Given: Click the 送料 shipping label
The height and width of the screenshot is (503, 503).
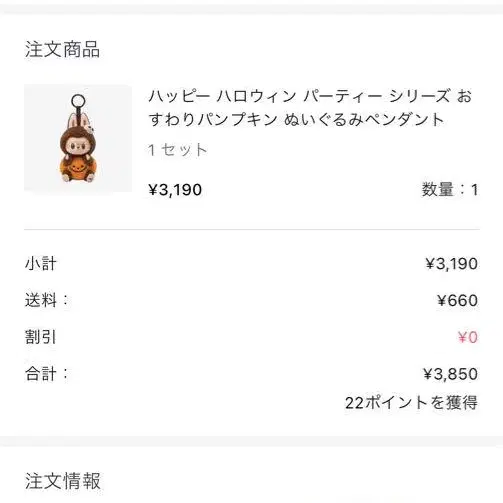Looking at the screenshot, I should [x=46, y=300].
